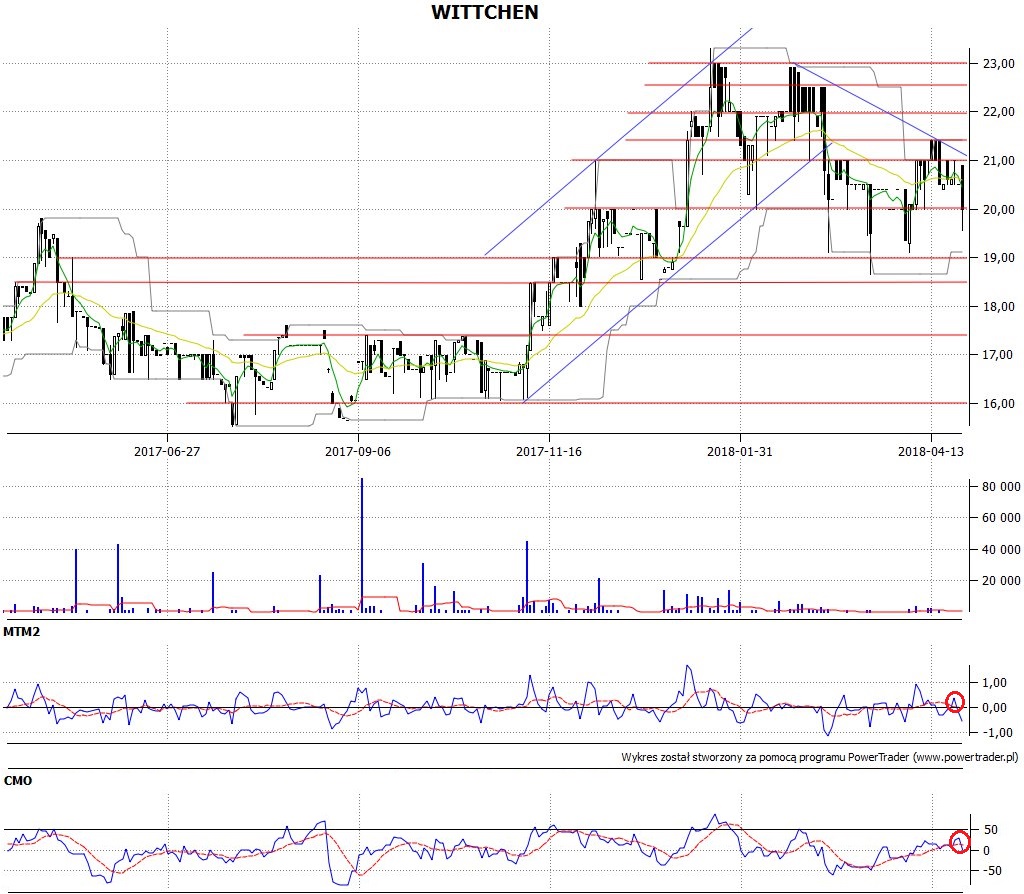The height and width of the screenshot is (894, 1024).
Task: Click the 2017-06-27 date label
Action: (x=167, y=451)
